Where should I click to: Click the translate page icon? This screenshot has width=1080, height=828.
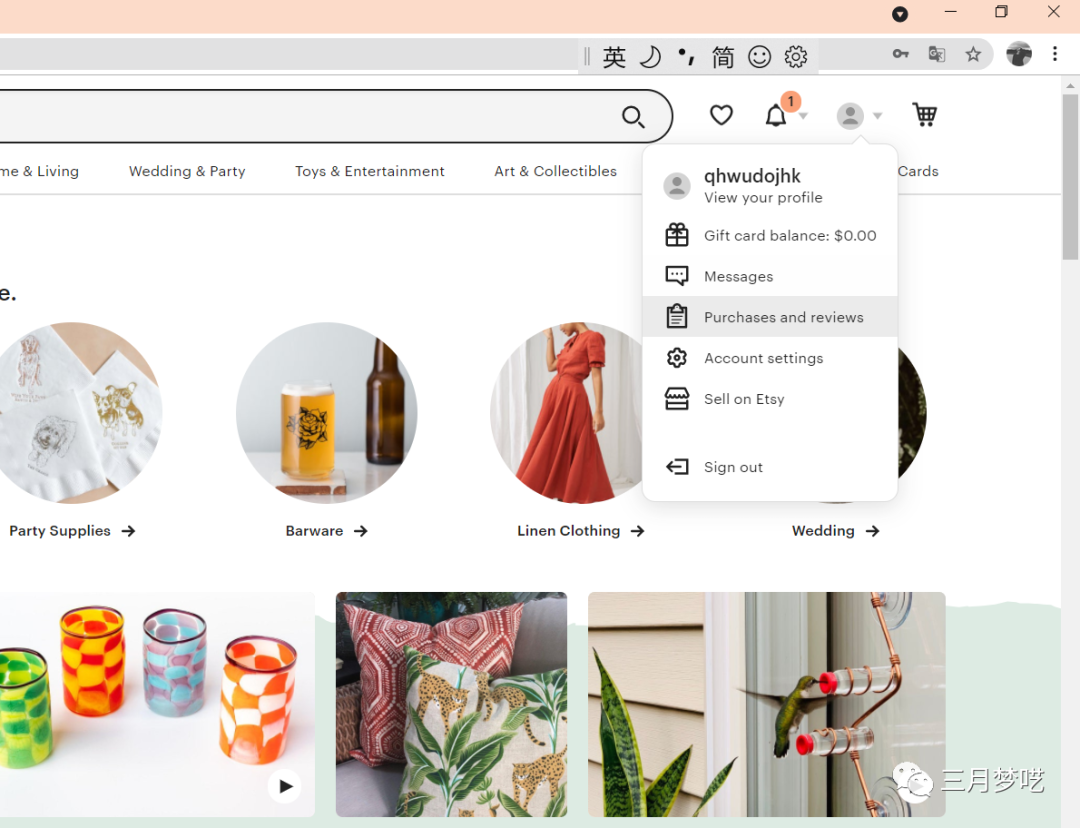click(x=937, y=54)
